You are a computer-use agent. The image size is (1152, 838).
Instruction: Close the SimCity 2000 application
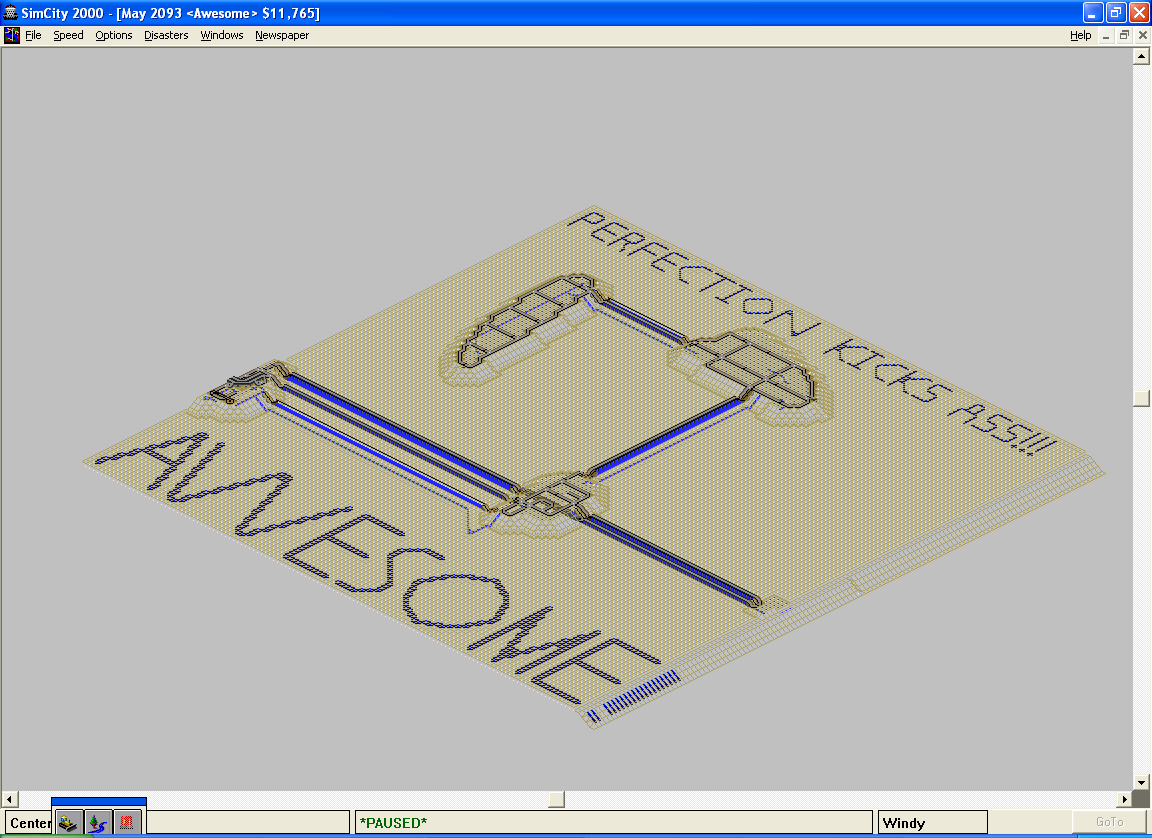pos(1139,12)
